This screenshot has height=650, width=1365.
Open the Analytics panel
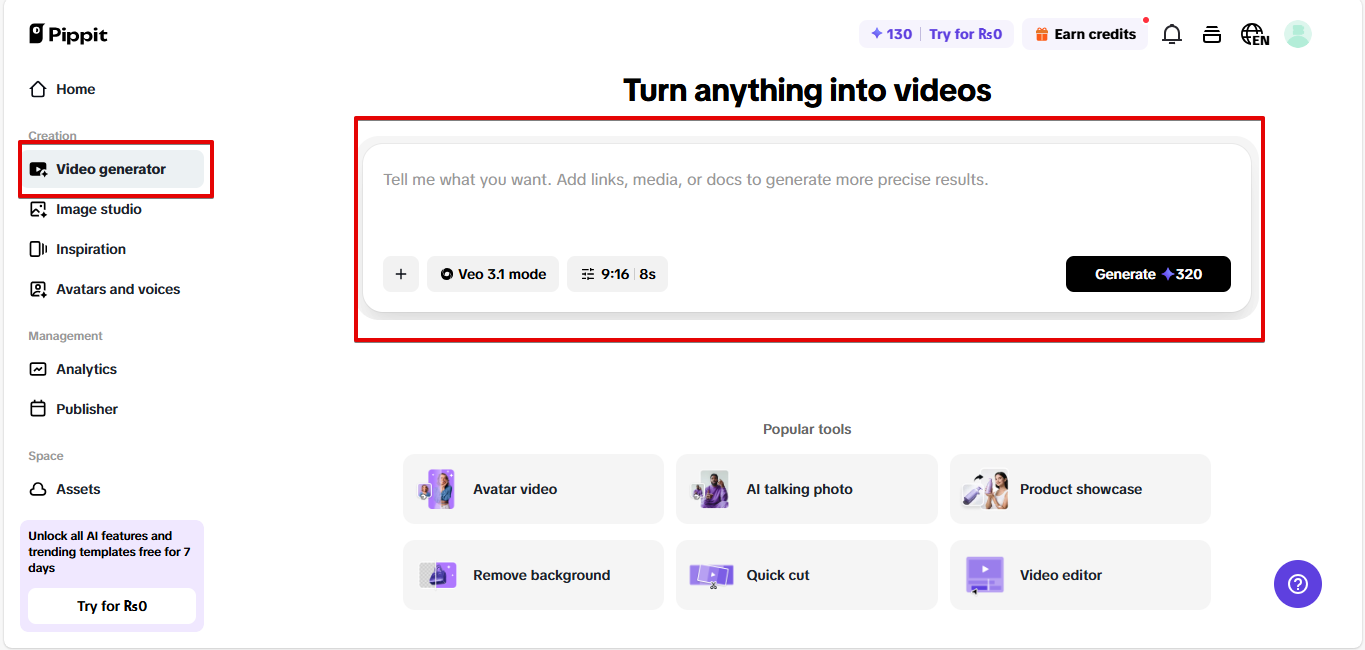tap(84, 369)
